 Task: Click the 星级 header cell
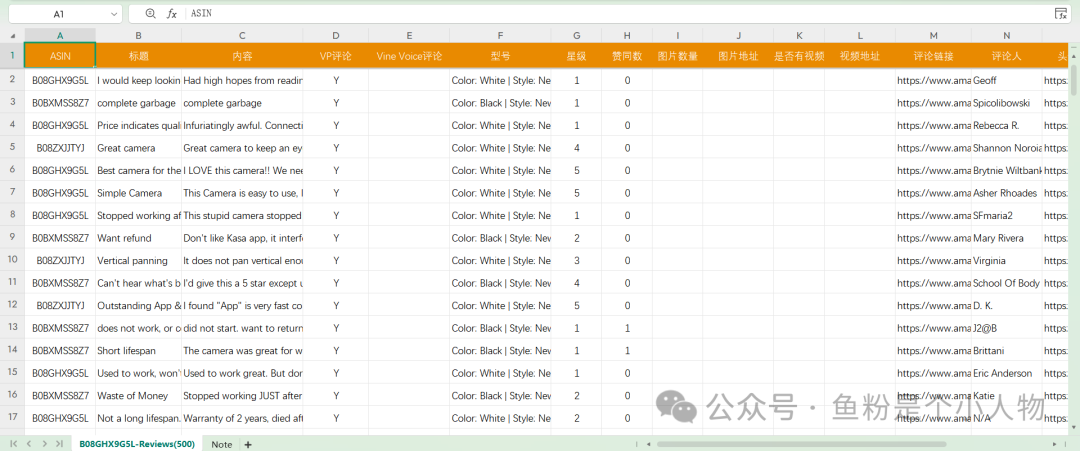(577, 56)
